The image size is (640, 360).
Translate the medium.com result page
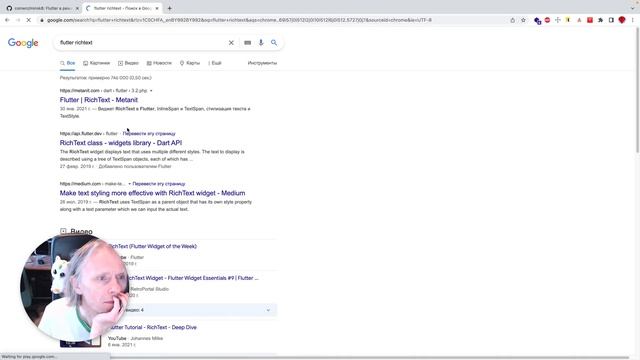tap(159, 184)
